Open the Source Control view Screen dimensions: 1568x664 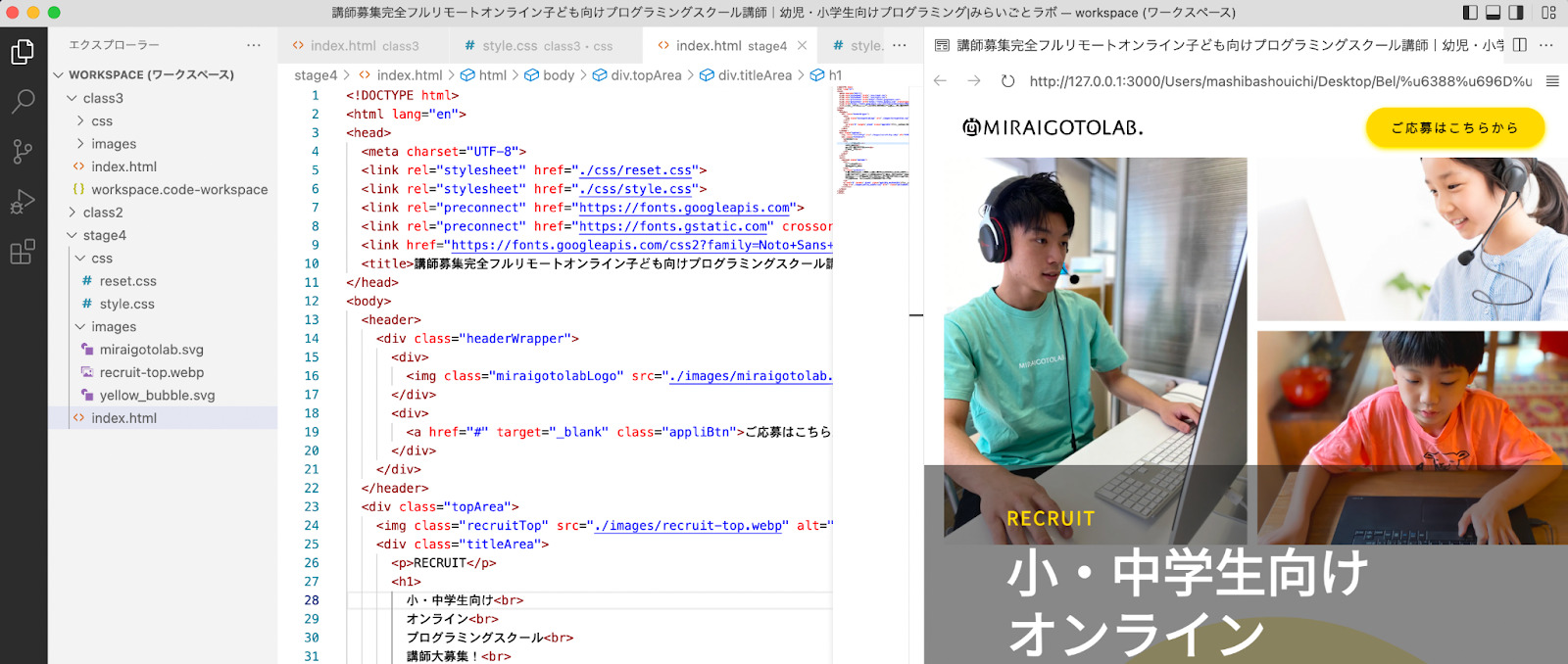coord(23,151)
